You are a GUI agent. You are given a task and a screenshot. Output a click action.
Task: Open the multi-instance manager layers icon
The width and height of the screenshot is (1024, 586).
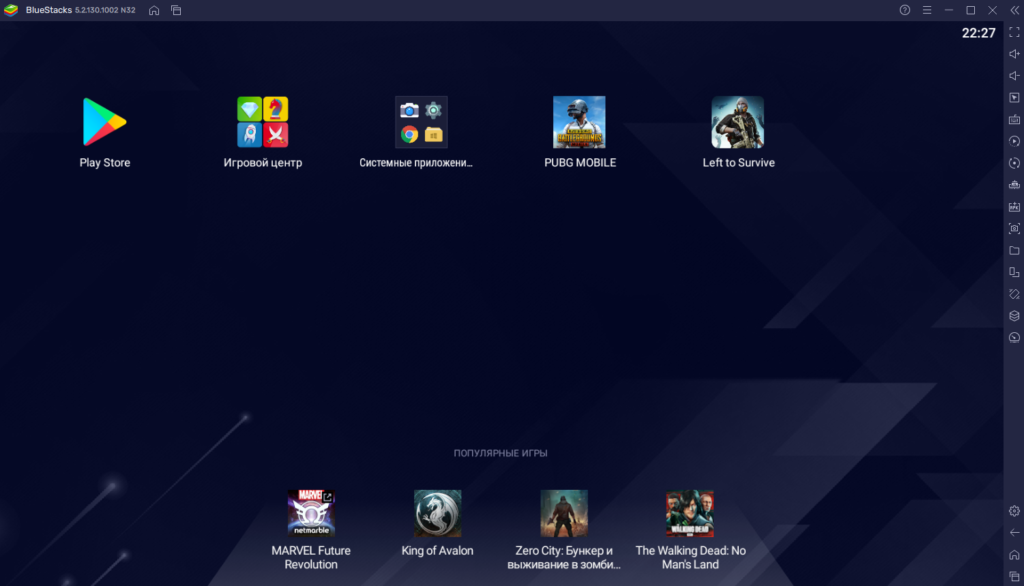tap(1014, 315)
